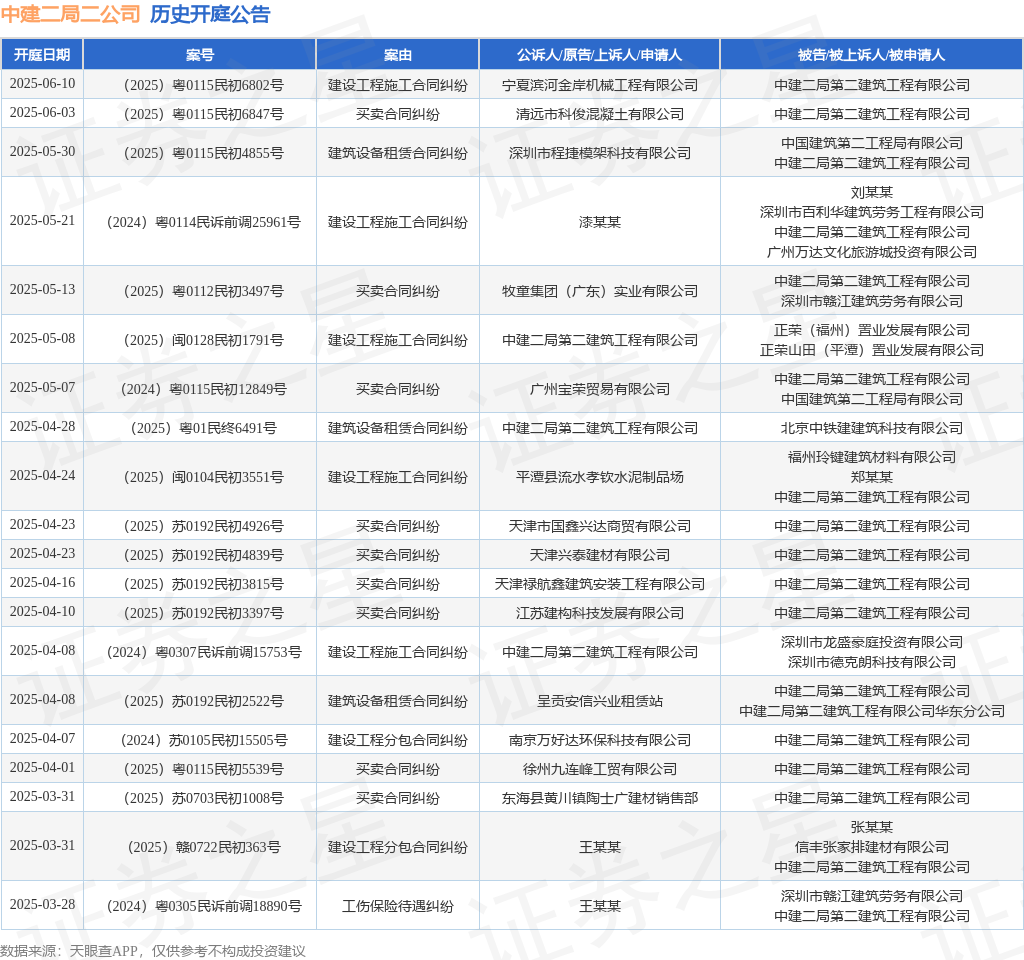
Task: Click defendant 北京中铁建建筑科技有限公司
Action: pyautogui.click(x=871, y=428)
